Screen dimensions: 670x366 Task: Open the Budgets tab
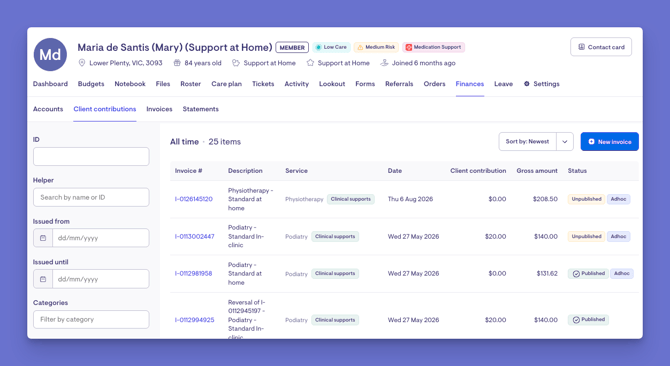(91, 84)
